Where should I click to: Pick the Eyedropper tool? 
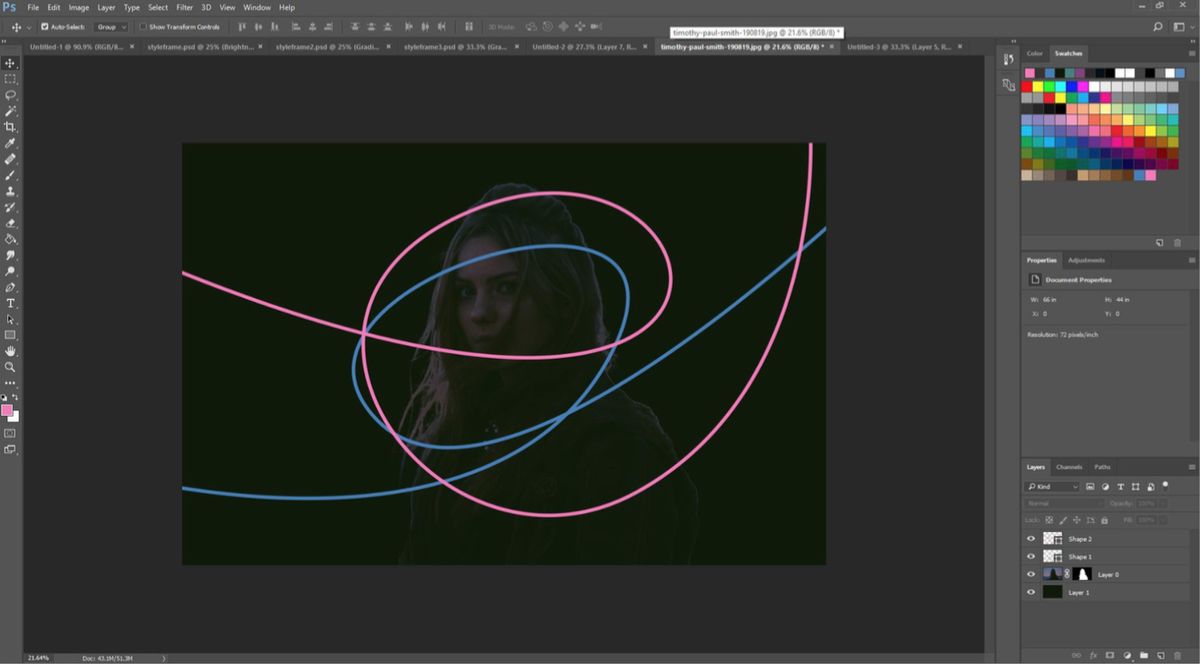pyautogui.click(x=11, y=142)
